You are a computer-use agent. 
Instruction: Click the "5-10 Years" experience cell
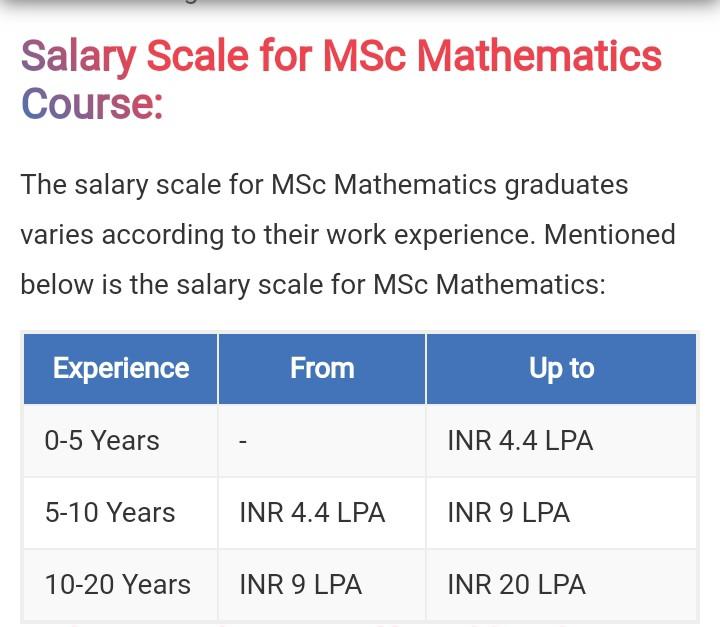click(x=110, y=513)
